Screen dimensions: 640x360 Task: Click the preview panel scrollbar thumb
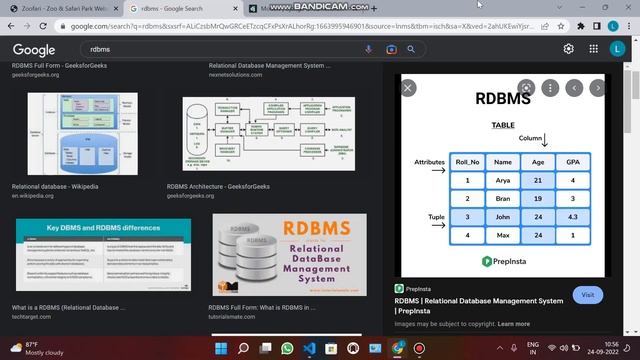click(x=627, y=102)
